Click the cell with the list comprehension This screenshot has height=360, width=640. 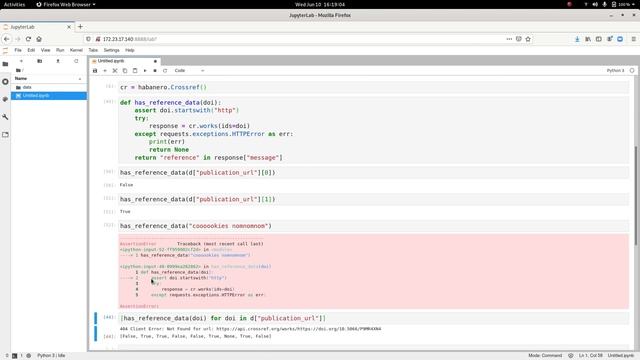coord(373,318)
